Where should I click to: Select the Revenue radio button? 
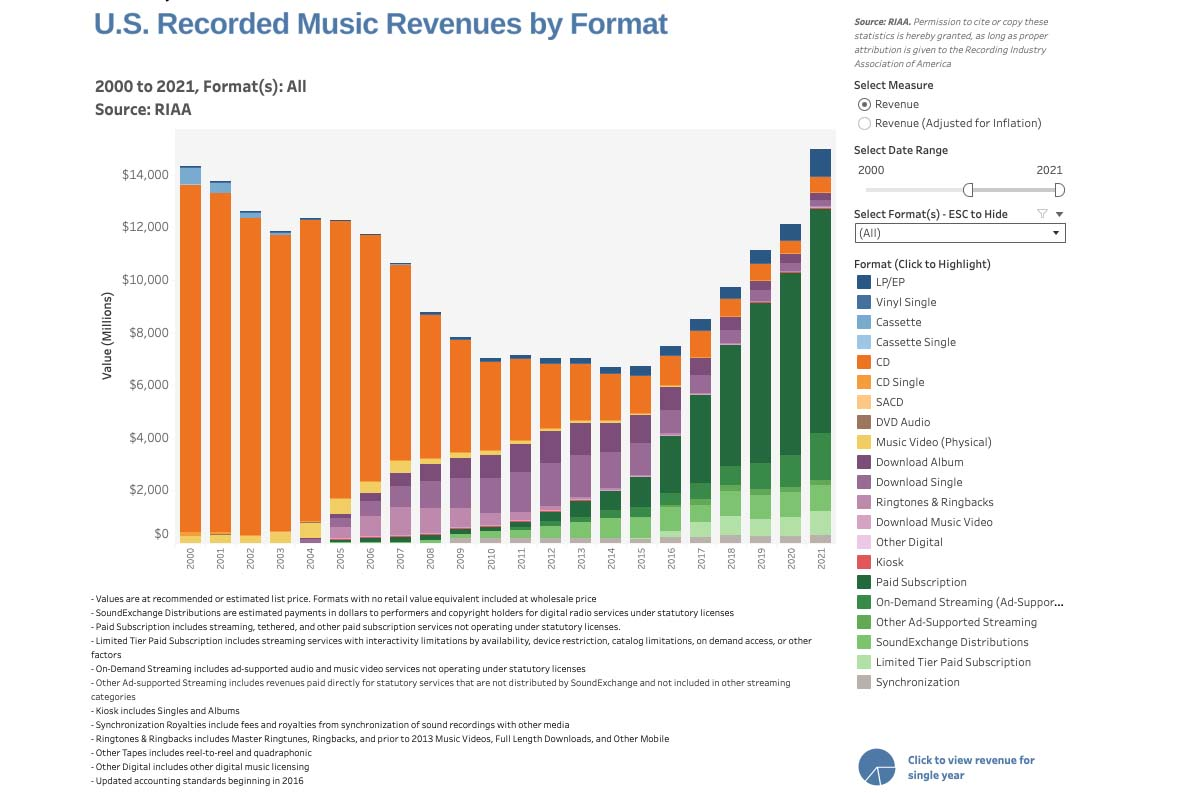[x=864, y=105]
